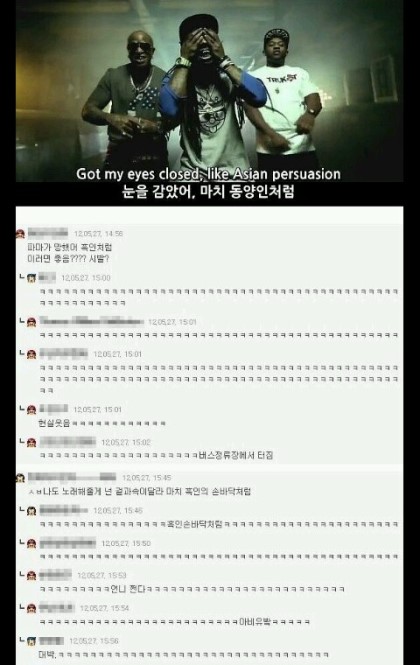Open the music video screenshot image
This screenshot has height=665, width=420.
click(x=210, y=101)
